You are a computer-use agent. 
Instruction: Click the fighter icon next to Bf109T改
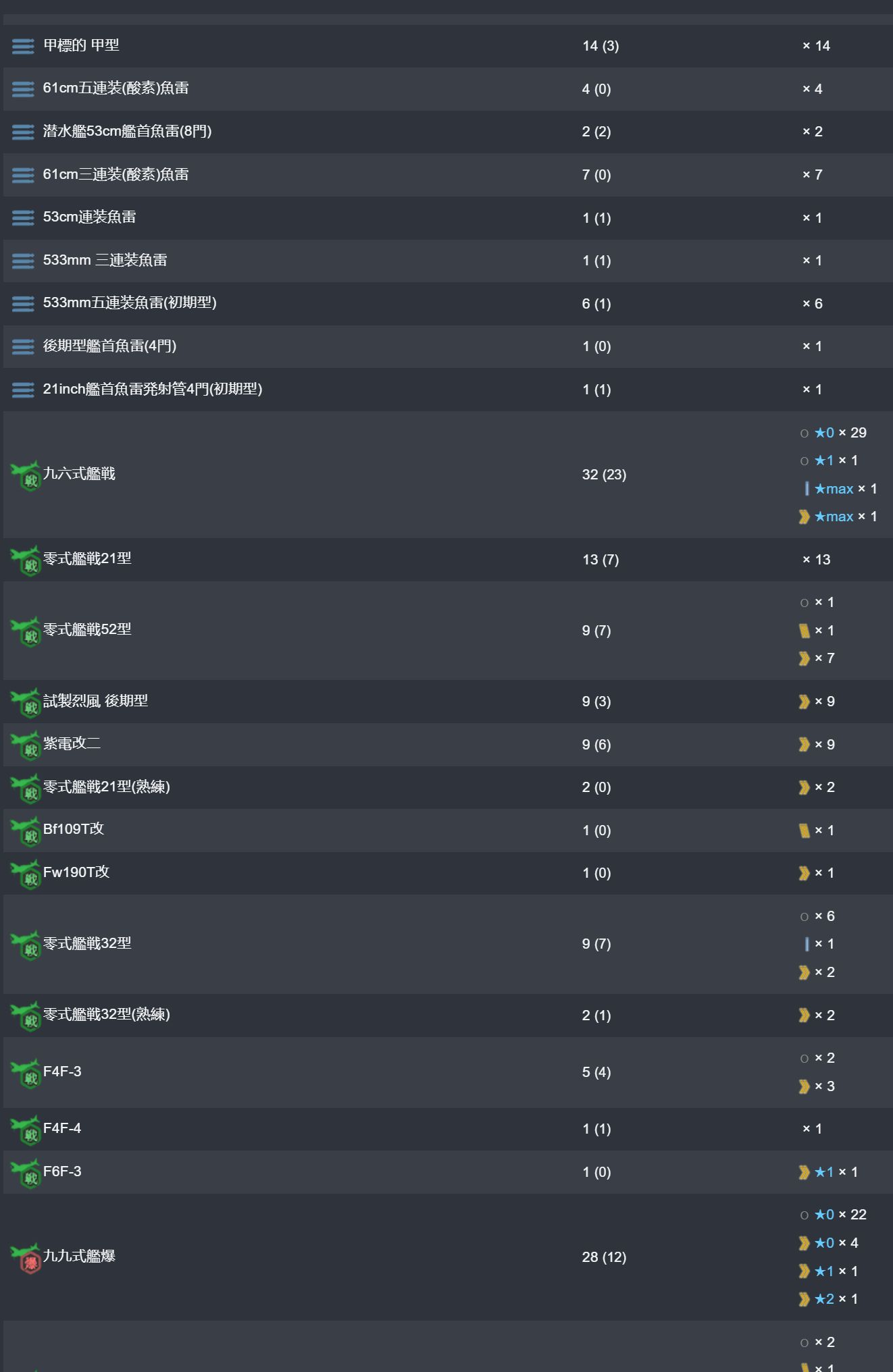(x=26, y=830)
